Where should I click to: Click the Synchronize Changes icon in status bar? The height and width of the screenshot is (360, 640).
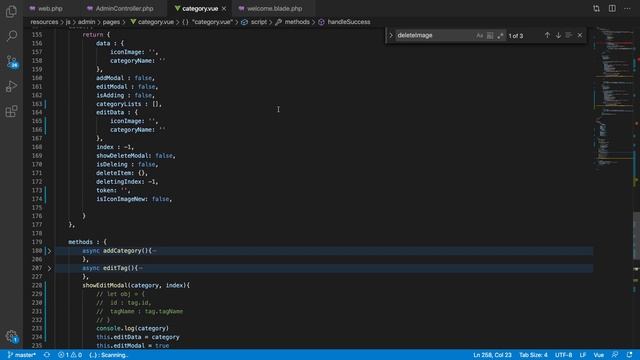47,355
